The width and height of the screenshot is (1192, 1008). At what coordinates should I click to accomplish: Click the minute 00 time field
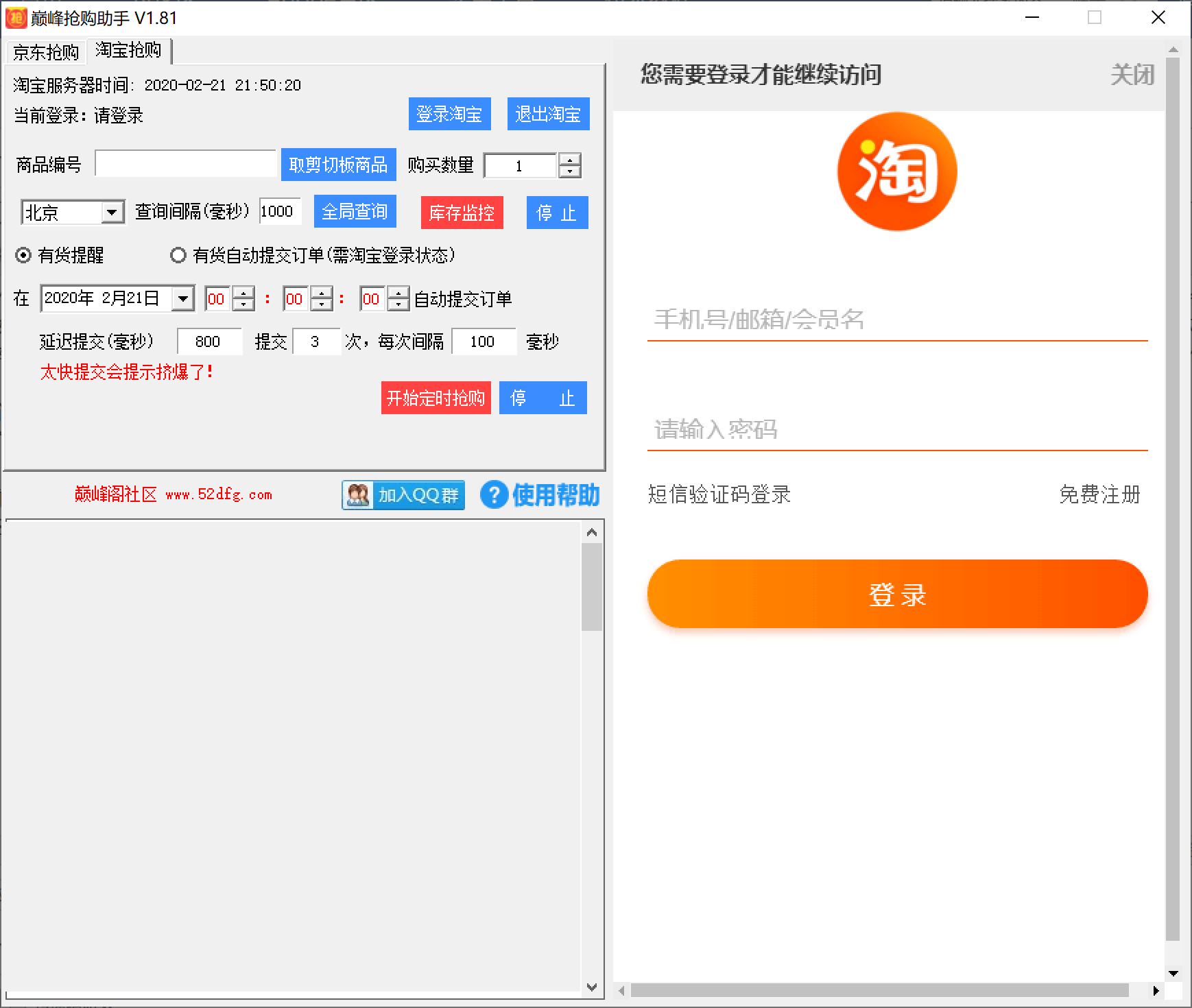[296, 299]
